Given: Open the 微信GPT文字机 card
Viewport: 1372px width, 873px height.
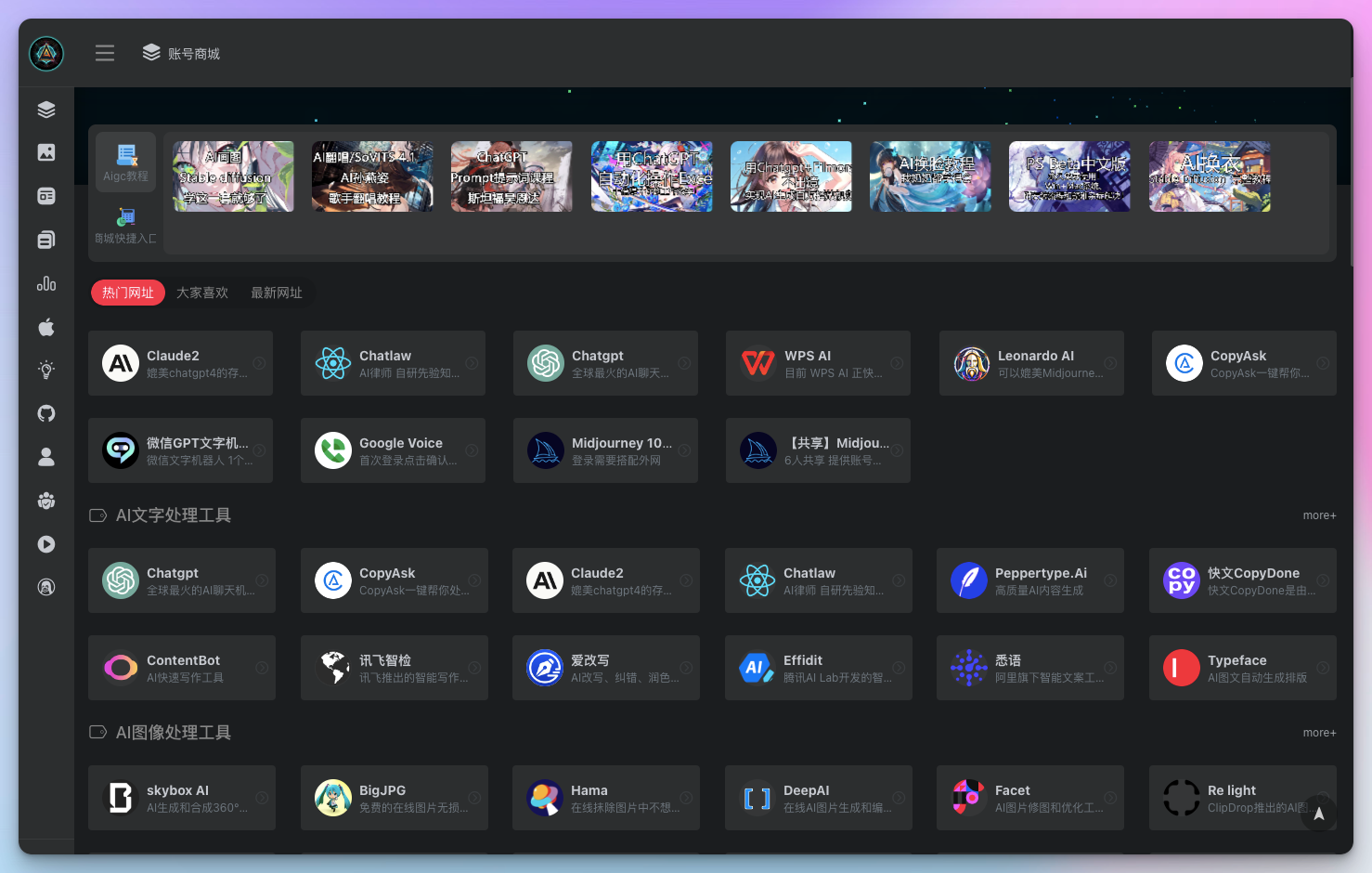Looking at the screenshot, I should click(x=180, y=450).
